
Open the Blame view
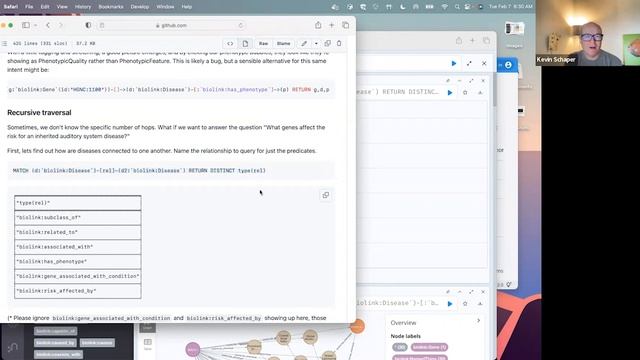point(283,43)
